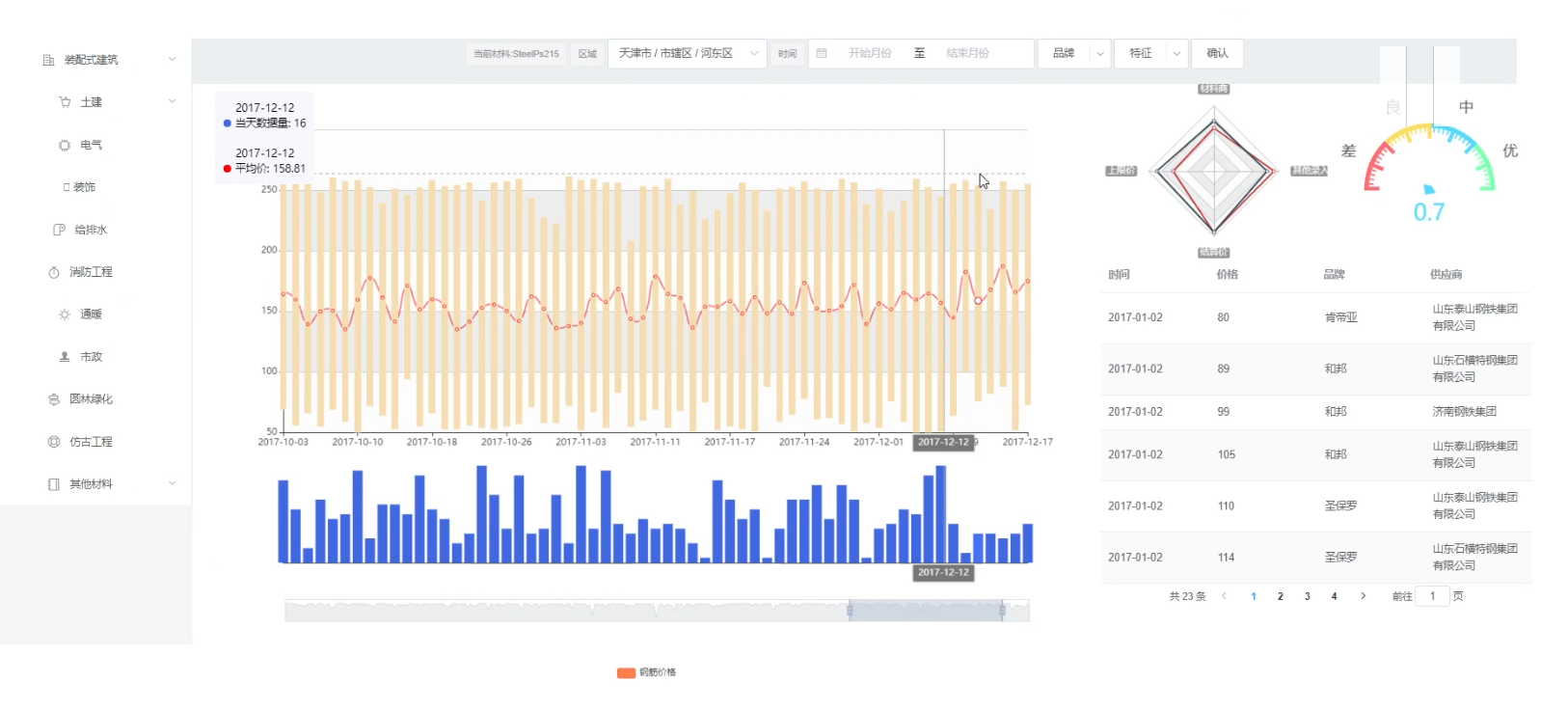This screenshot has width=1568, height=711.
Task: Click the 其他录入 radar axis label
Action: (1310, 171)
